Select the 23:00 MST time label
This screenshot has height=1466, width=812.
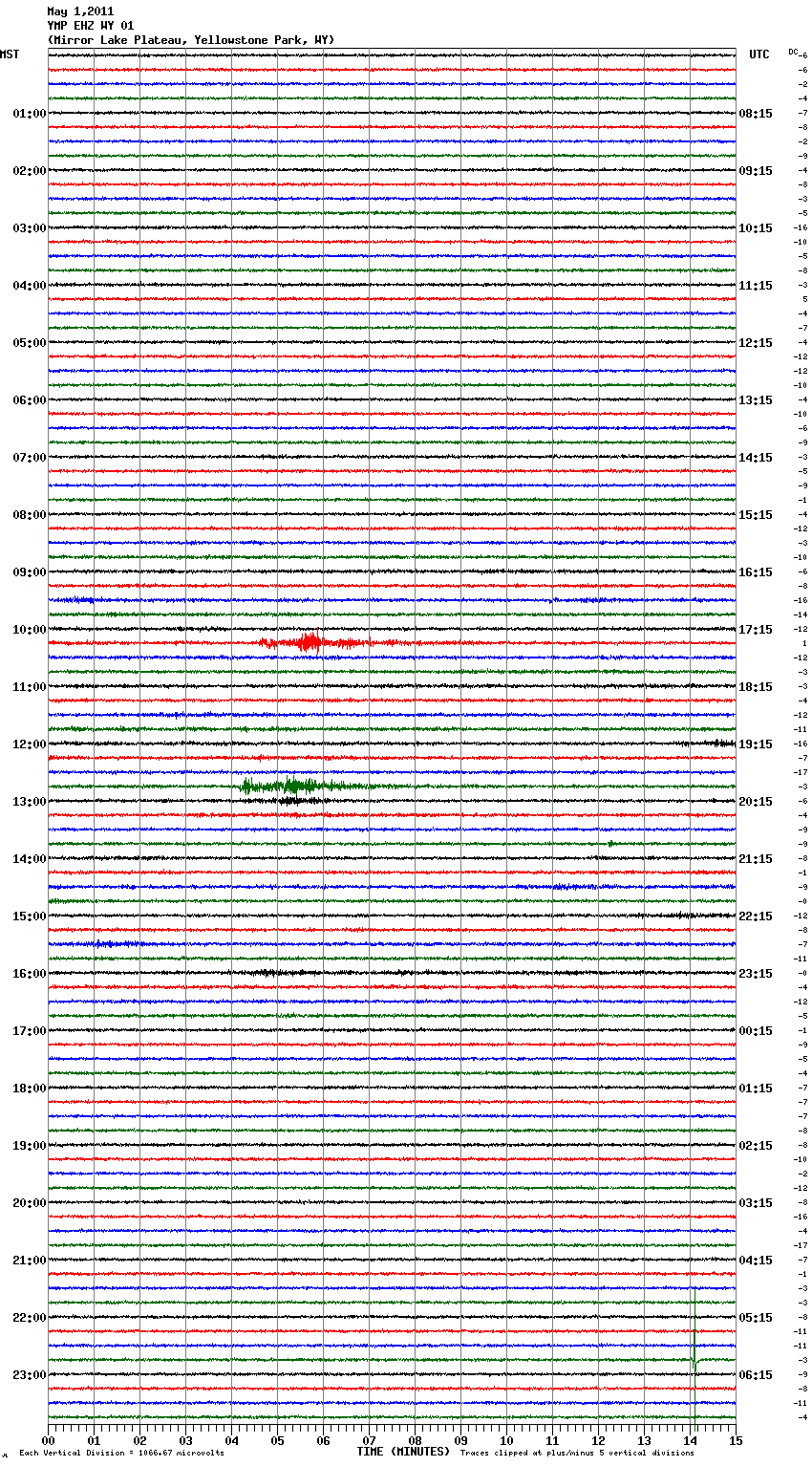point(29,1375)
